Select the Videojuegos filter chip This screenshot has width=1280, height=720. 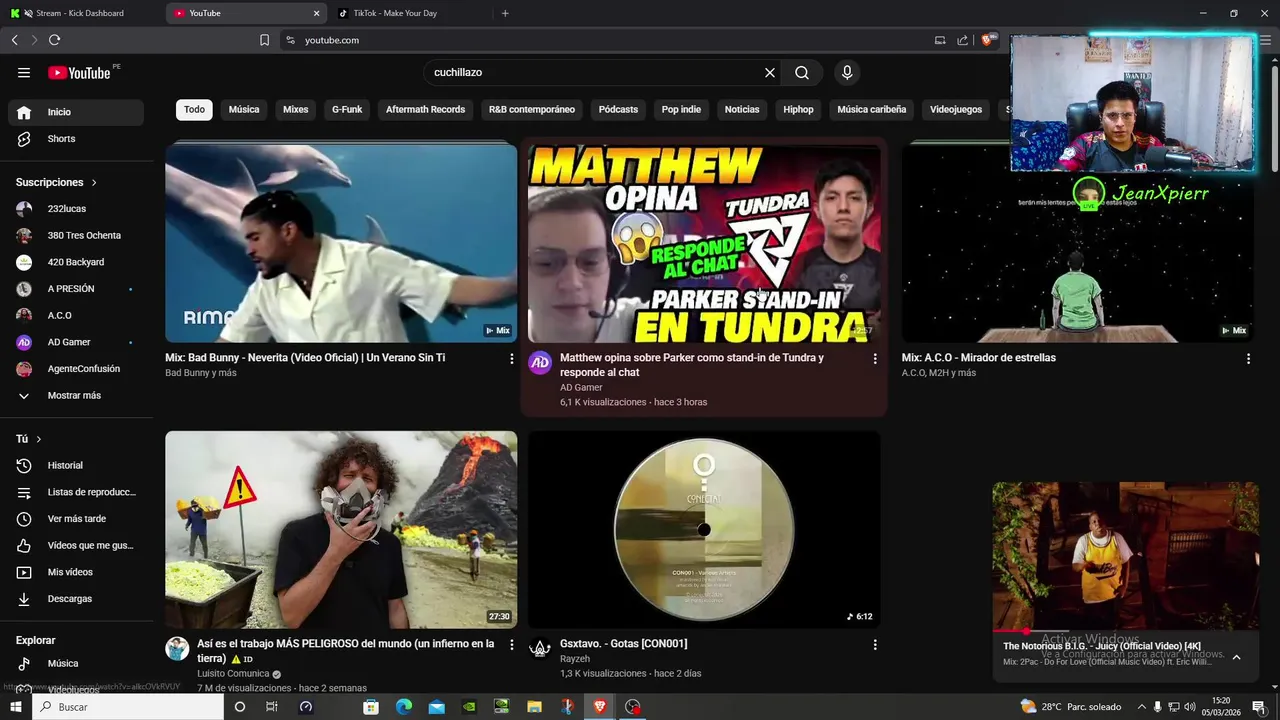click(x=956, y=109)
